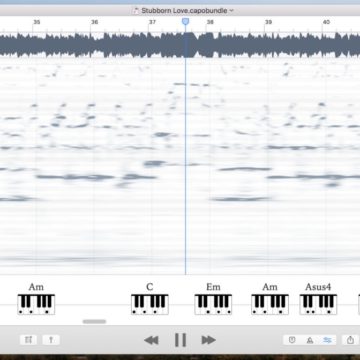Screen dimensions: 360x360
Task: Select the Asus4 chord label
Action: (318, 287)
